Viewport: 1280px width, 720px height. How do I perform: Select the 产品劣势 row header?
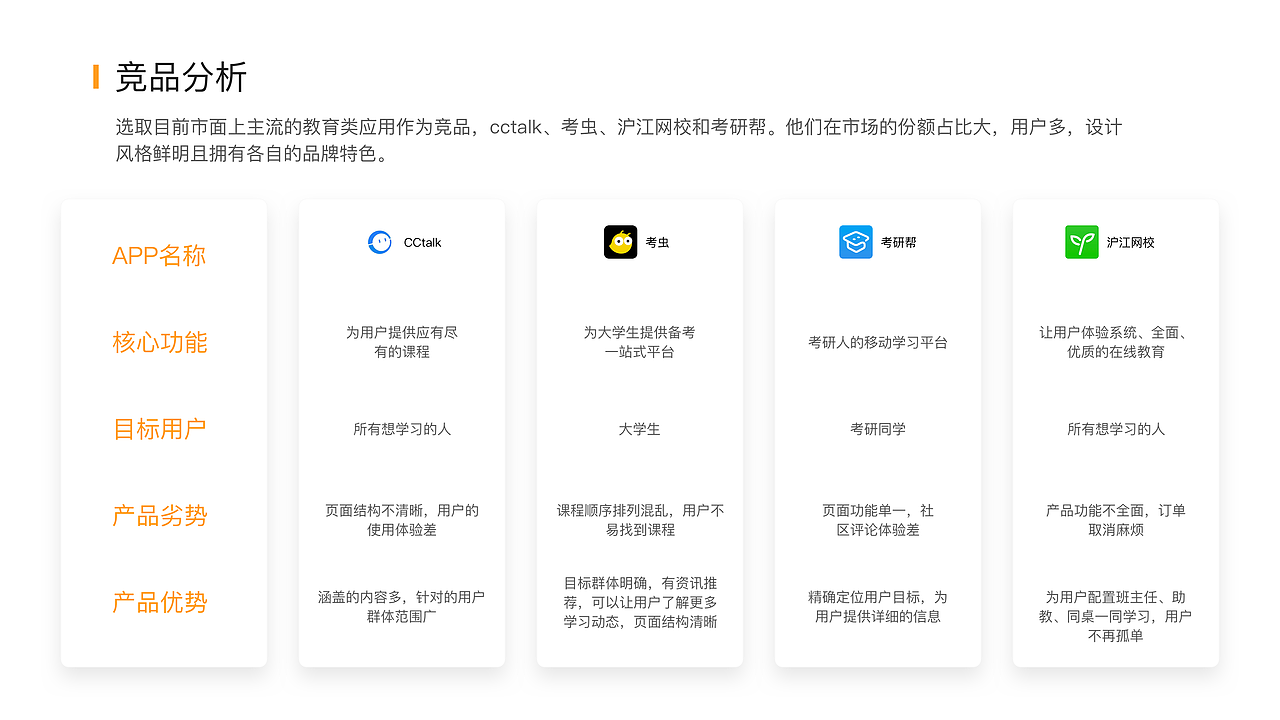click(x=159, y=515)
